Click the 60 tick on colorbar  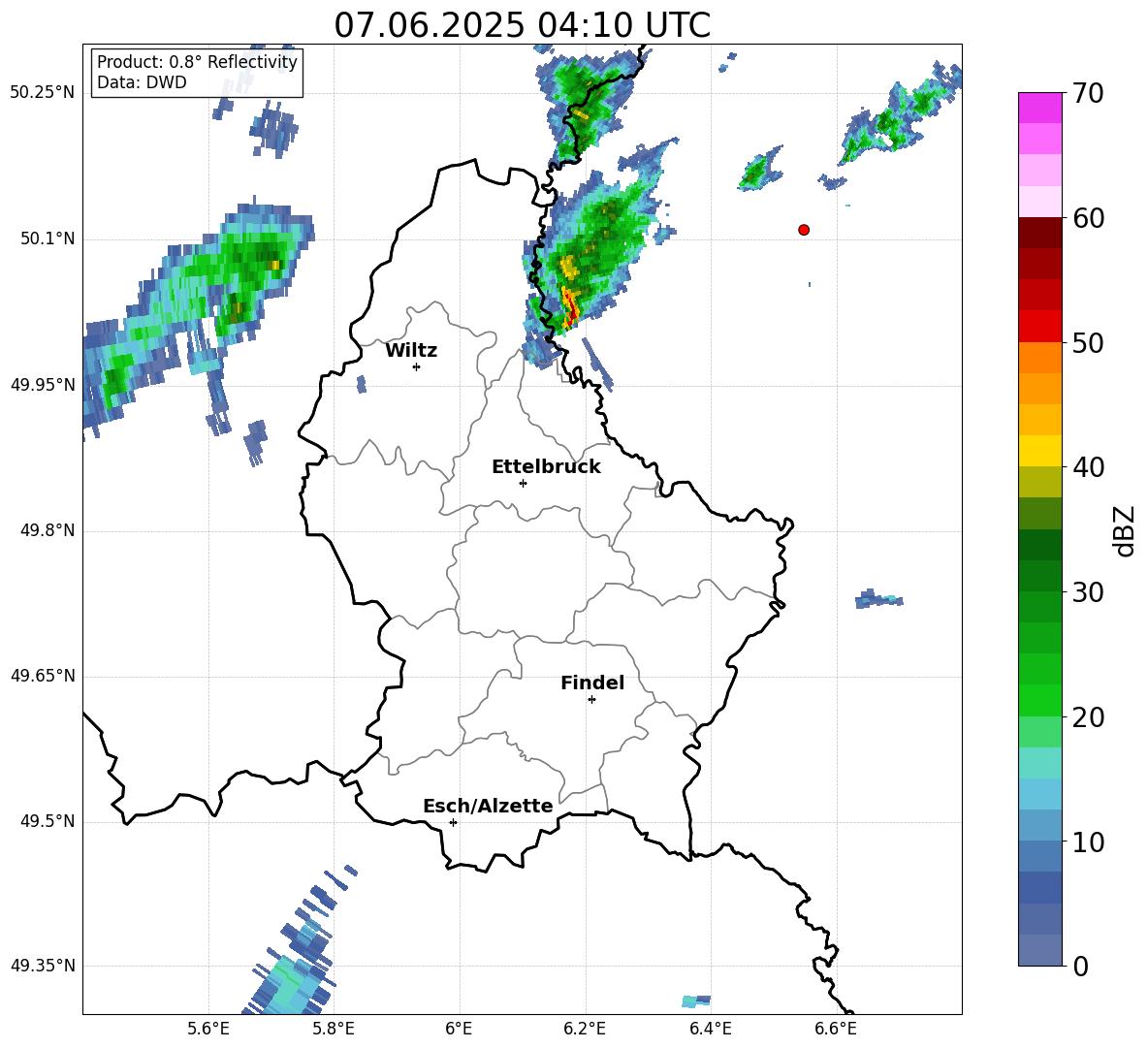click(1088, 218)
